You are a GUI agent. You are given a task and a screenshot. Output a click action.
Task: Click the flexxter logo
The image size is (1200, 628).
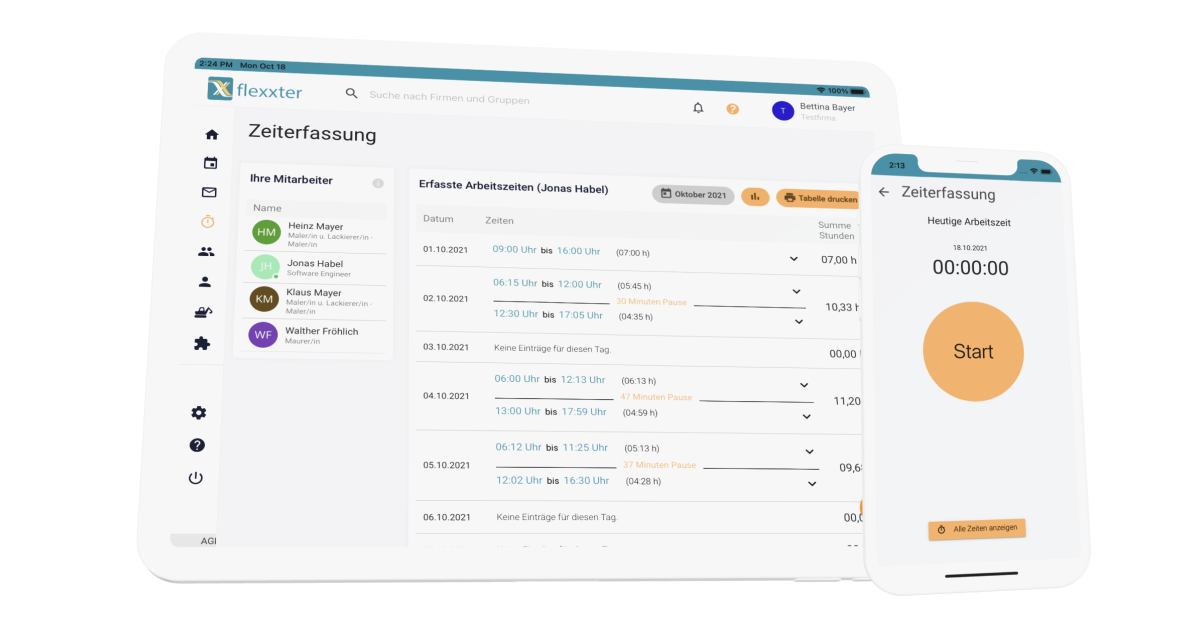coord(255,90)
